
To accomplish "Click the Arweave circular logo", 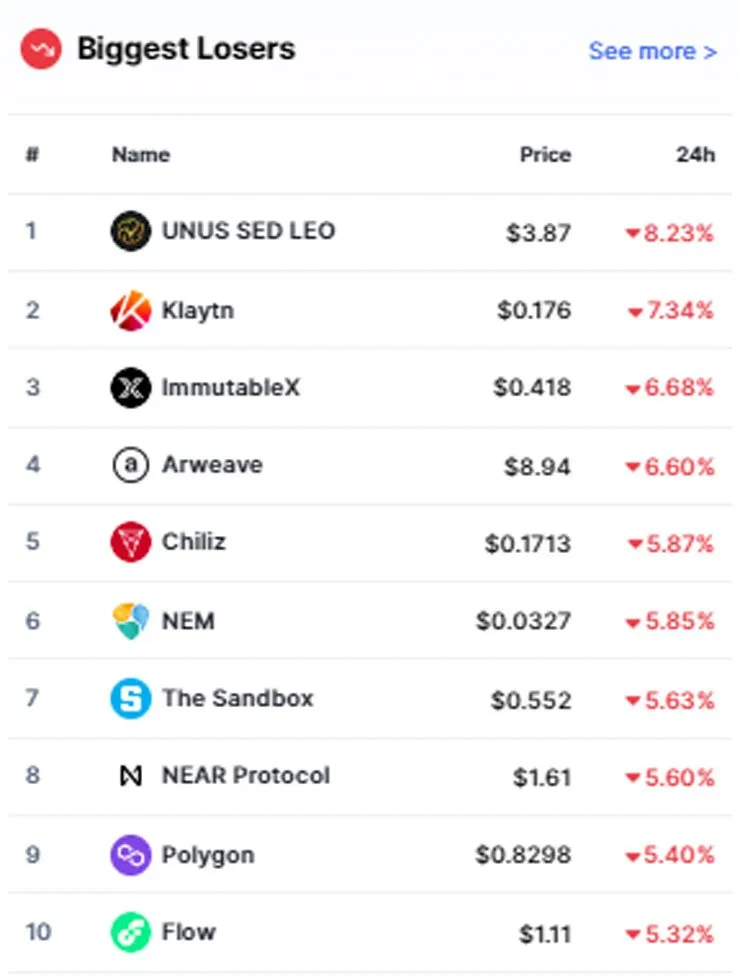I will (131, 465).
